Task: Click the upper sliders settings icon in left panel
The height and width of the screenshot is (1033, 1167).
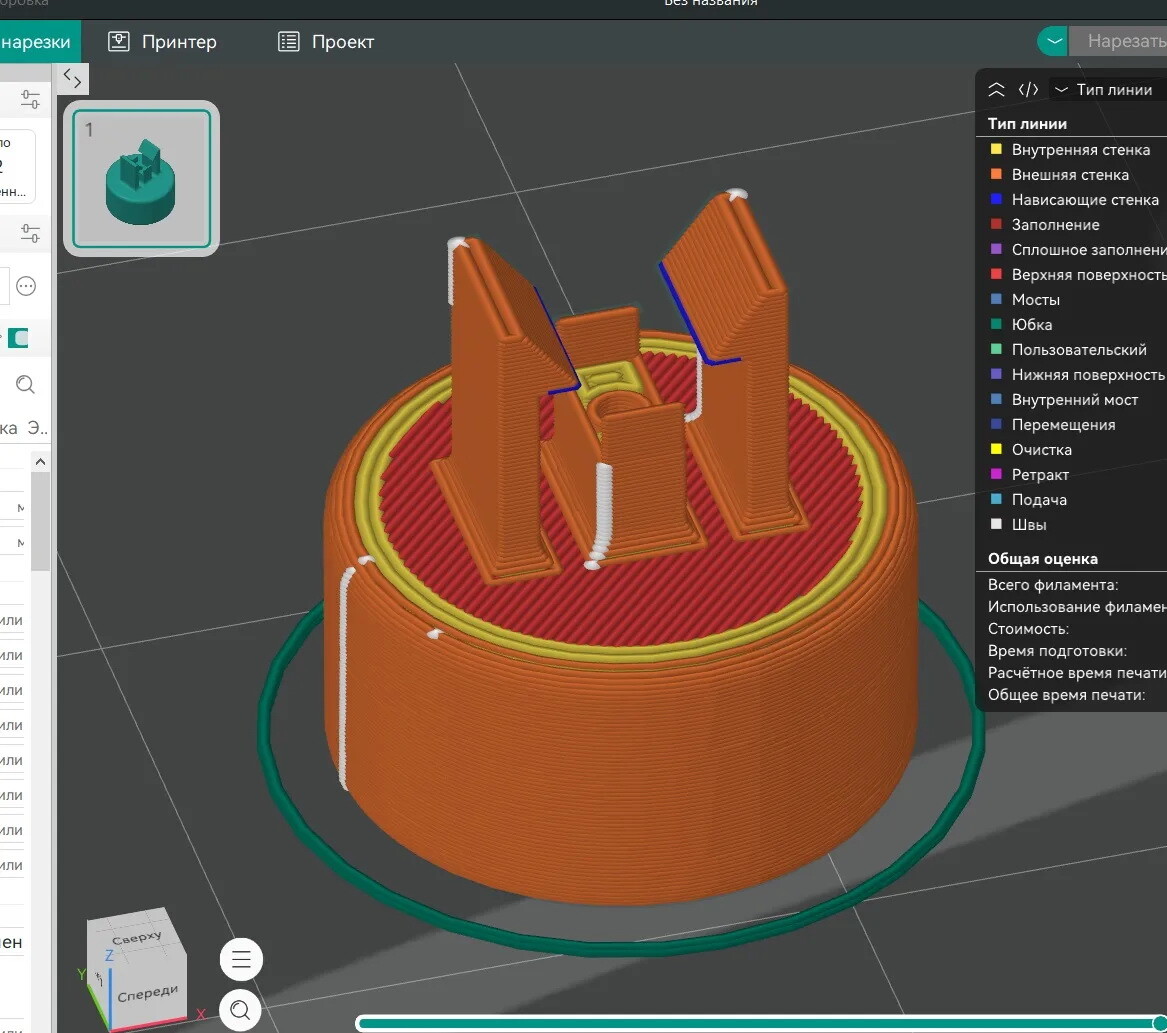Action: (x=30, y=100)
